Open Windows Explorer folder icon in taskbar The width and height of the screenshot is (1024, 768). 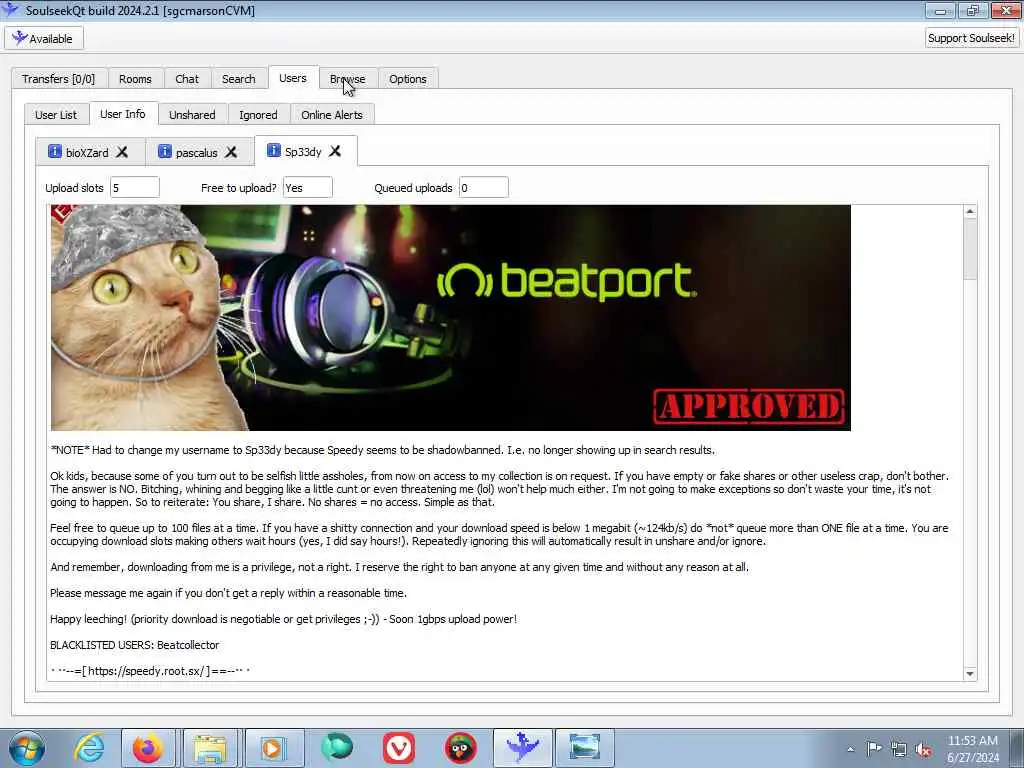pyautogui.click(x=210, y=748)
